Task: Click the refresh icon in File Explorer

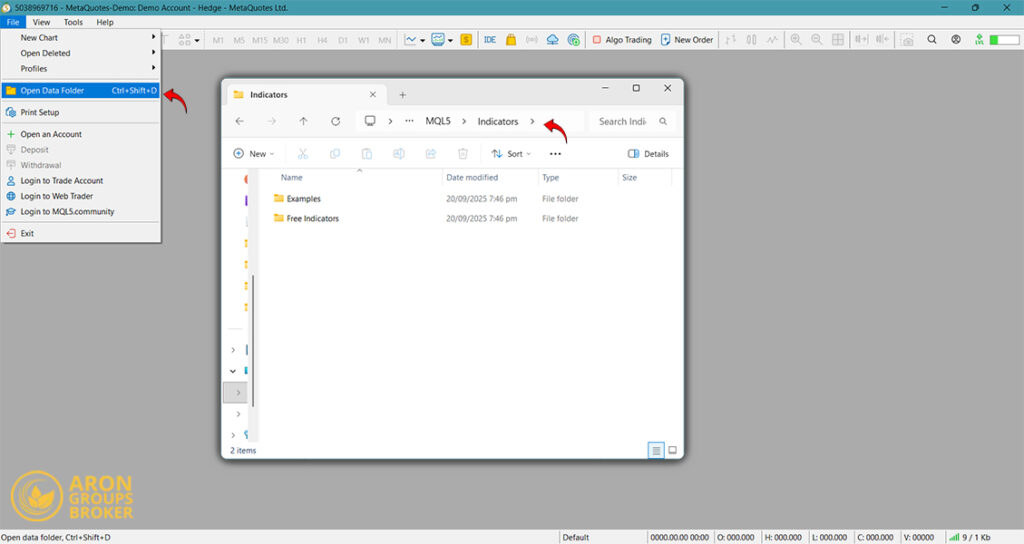Action: coord(336,121)
